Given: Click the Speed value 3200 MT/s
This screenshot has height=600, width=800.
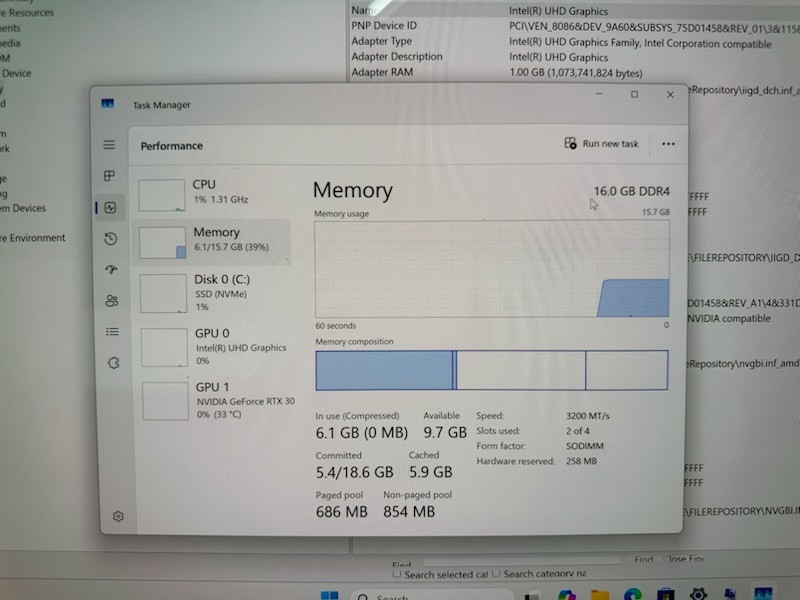Looking at the screenshot, I should (x=588, y=416).
